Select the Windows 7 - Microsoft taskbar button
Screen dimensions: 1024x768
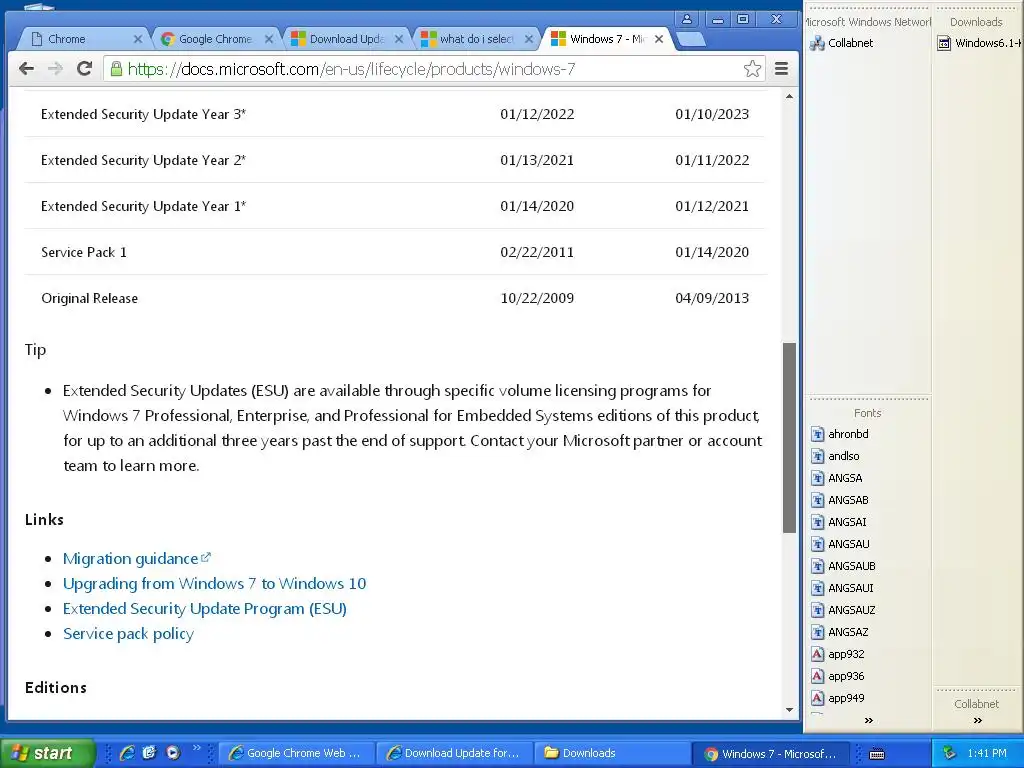coord(771,754)
